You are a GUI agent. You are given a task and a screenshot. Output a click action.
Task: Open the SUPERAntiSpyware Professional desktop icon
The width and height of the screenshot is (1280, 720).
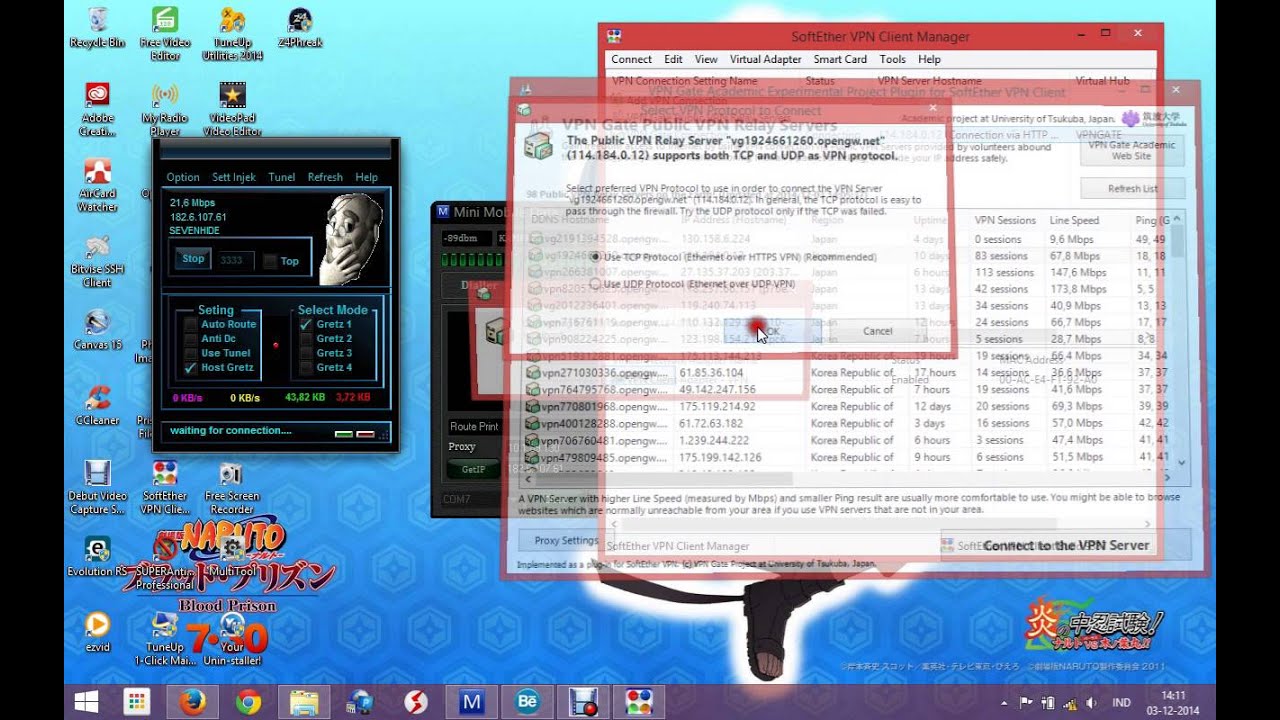(165, 563)
